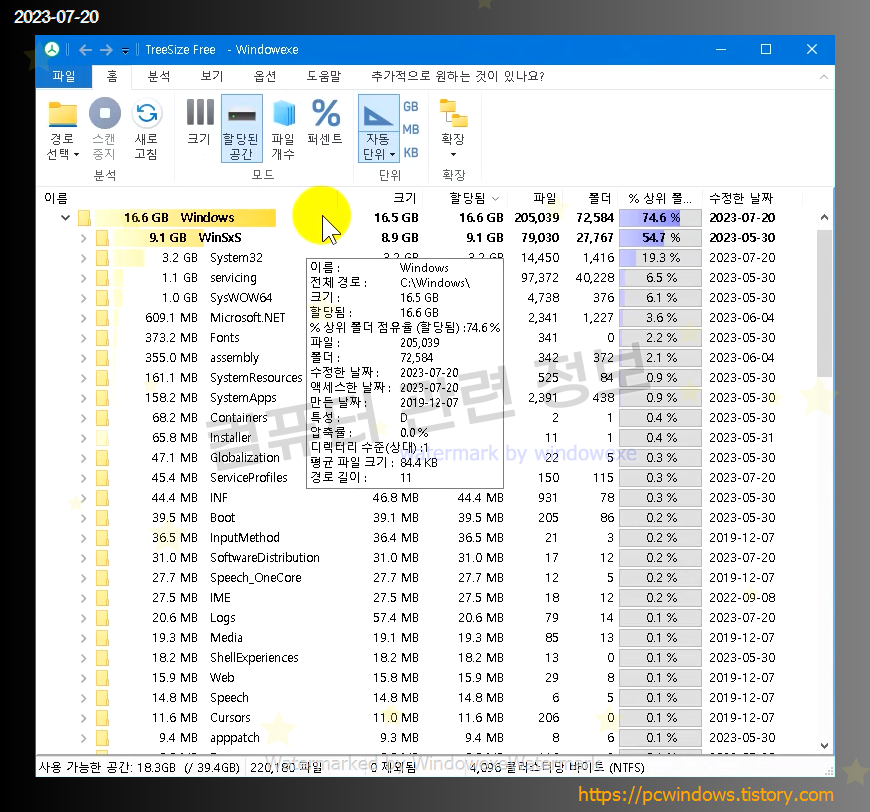Click the scrollbar down arrow

(x=825, y=746)
